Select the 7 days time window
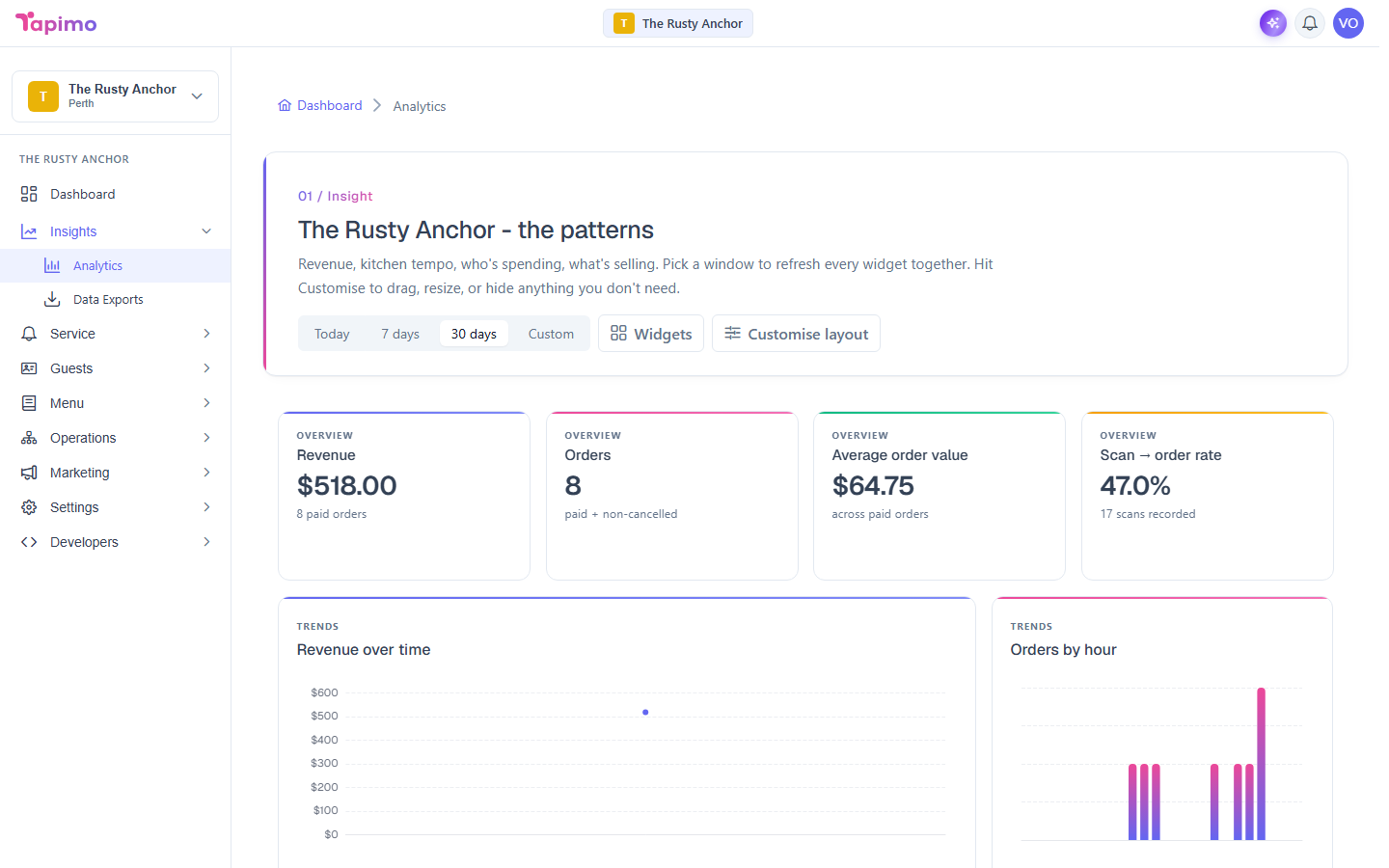 (400, 334)
